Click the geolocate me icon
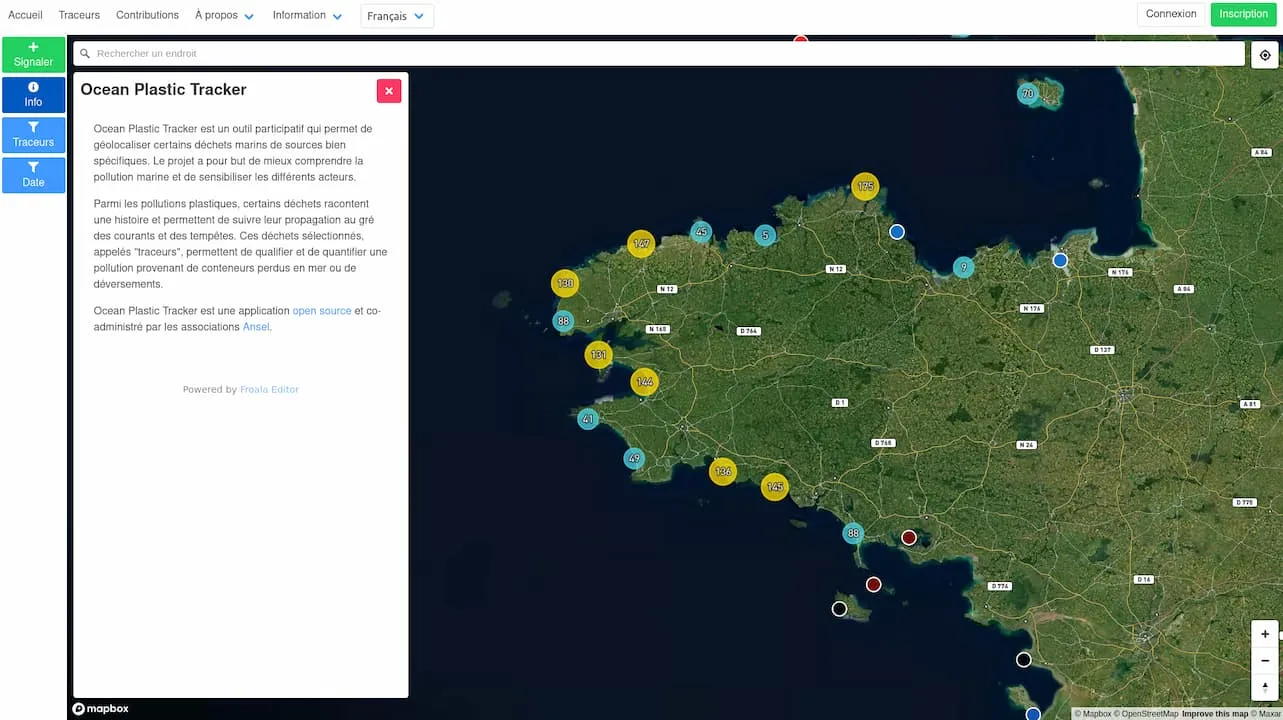This screenshot has height=720, width=1283. pos(1265,55)
